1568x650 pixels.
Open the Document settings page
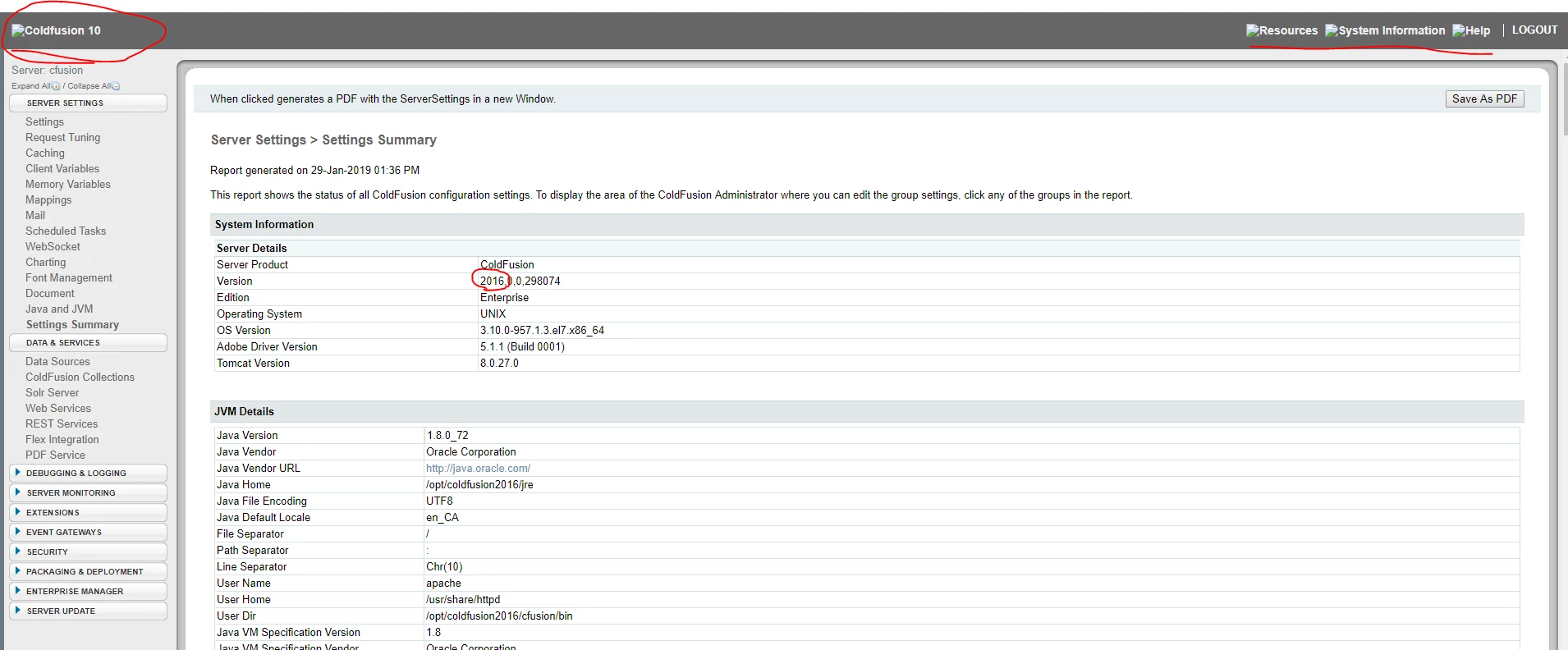tap(50, 293)
